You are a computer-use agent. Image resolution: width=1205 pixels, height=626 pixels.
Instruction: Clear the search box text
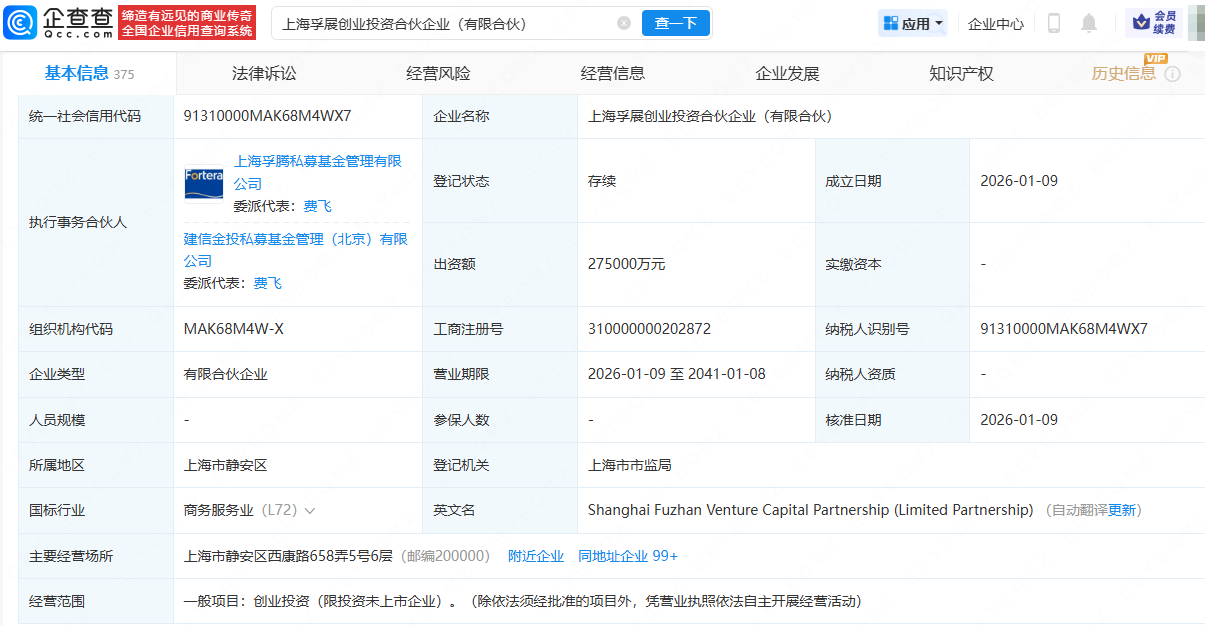(624, 23)
